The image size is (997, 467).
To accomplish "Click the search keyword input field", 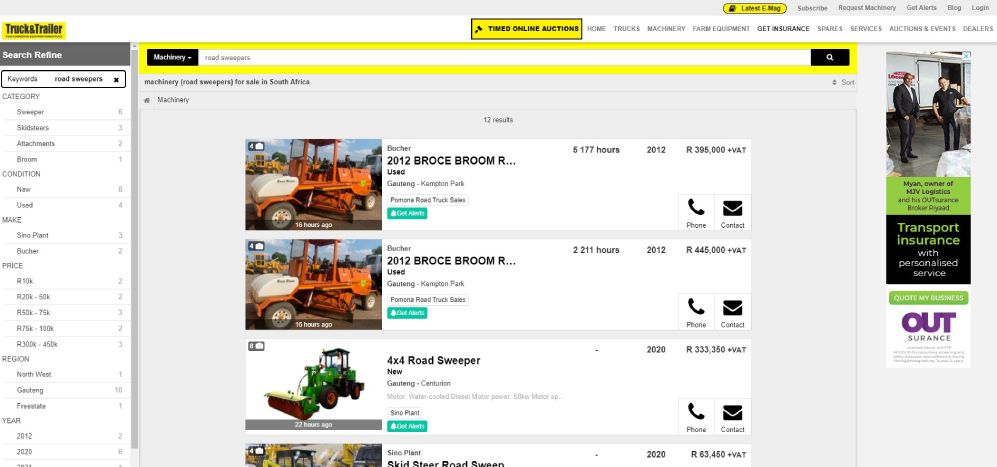I will 504,57.
